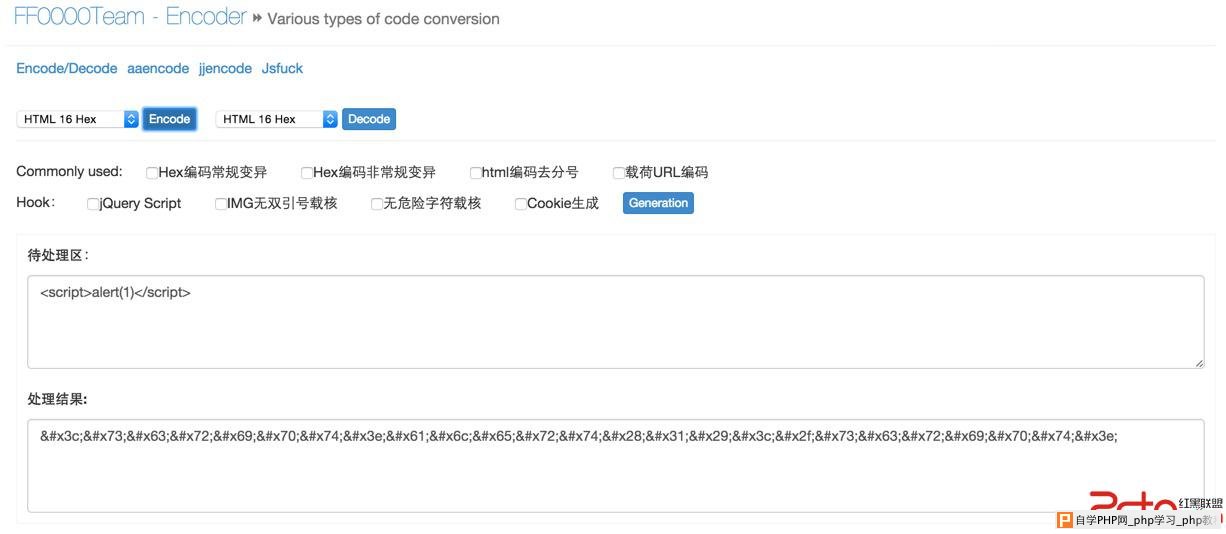Click the 'Various types of code conversion' subtitle

click(x=383, y=19)
